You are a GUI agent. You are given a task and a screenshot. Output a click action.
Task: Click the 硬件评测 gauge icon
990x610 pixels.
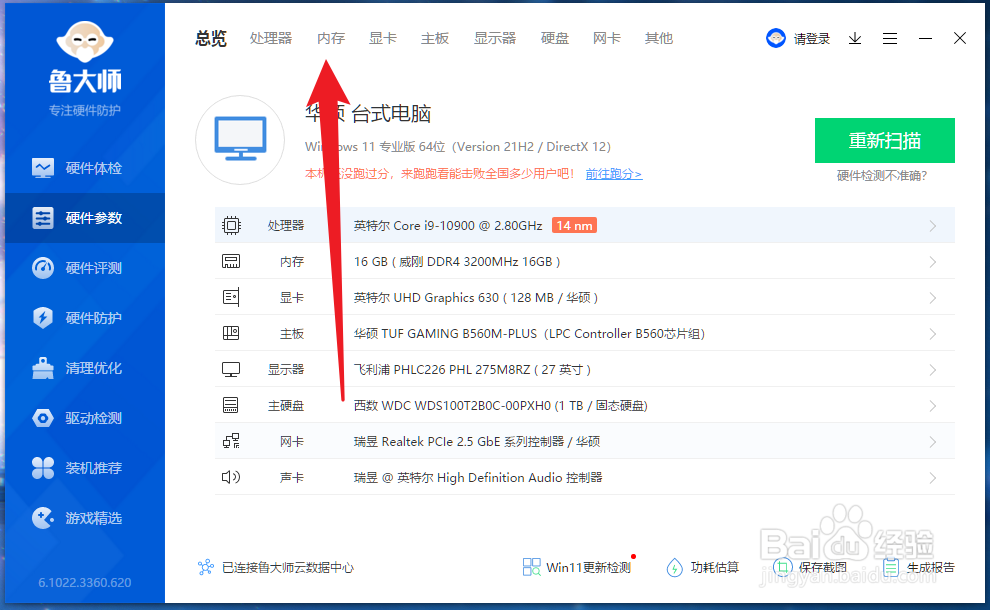pos(43,268)
